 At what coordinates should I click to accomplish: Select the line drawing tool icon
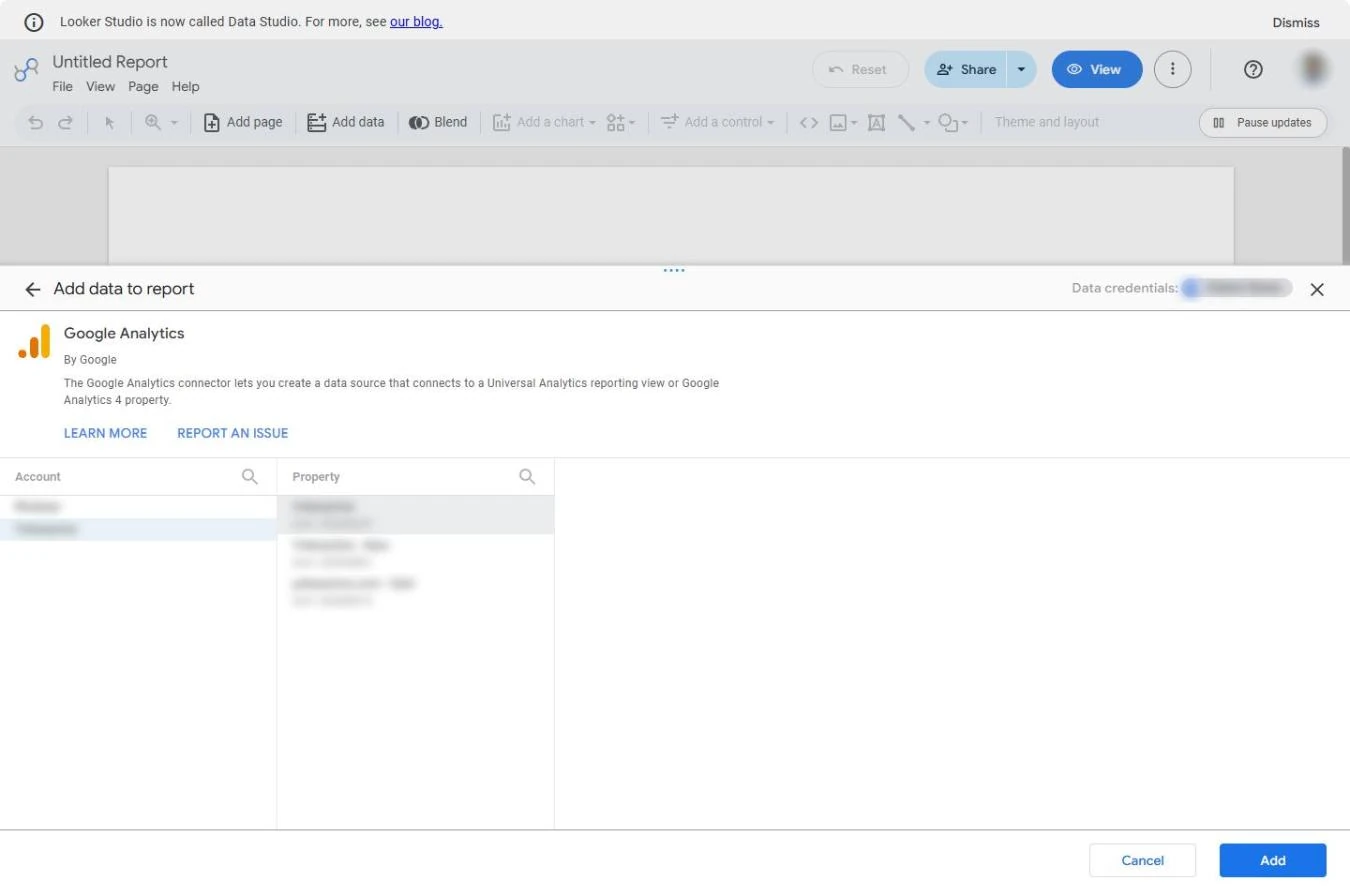coord(906,122)
